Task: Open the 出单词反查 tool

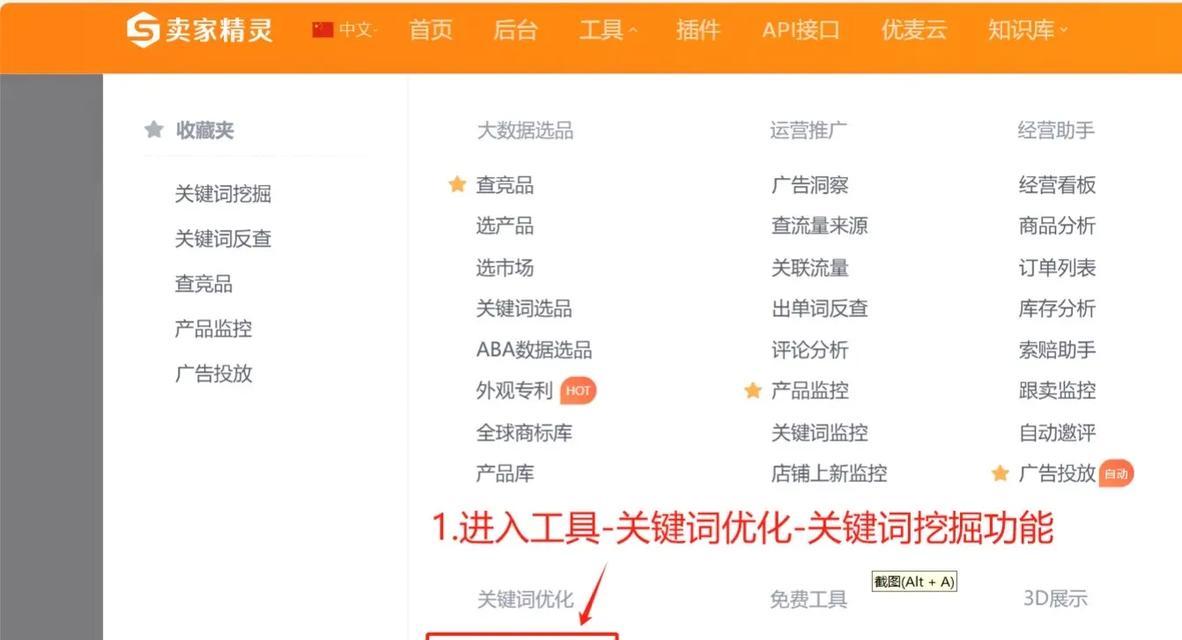Action: tap(820, 308)
